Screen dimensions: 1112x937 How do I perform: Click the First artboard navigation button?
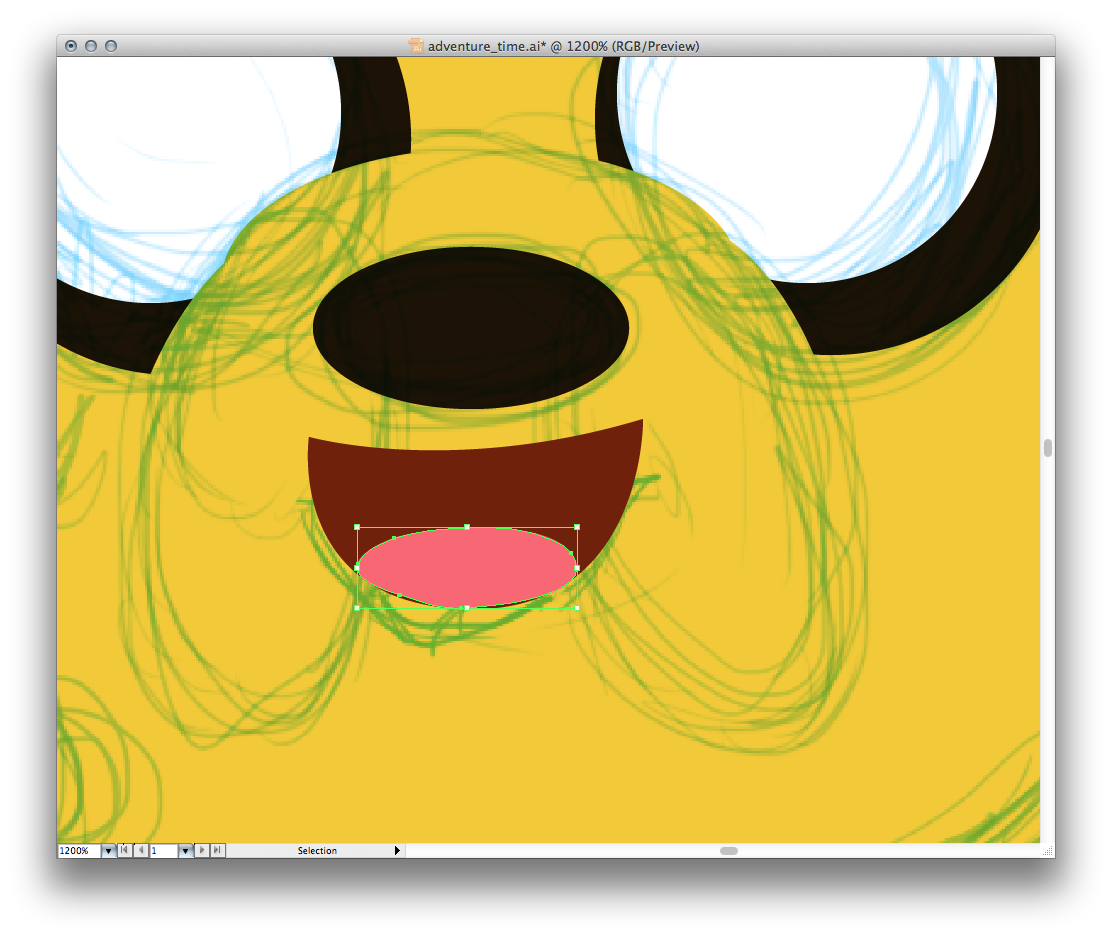pos(124,850)
